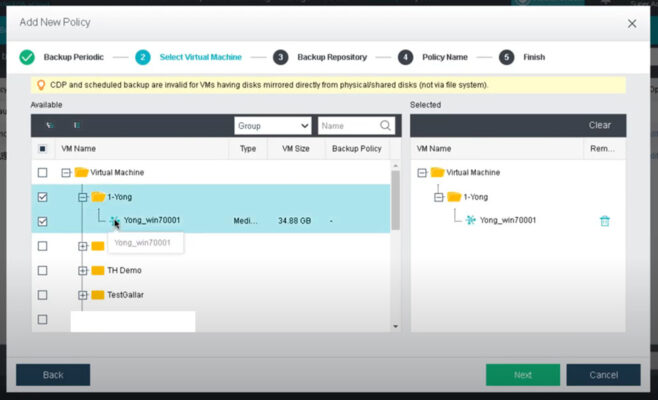Click the TestGallar tree row label

pos(125,295)
